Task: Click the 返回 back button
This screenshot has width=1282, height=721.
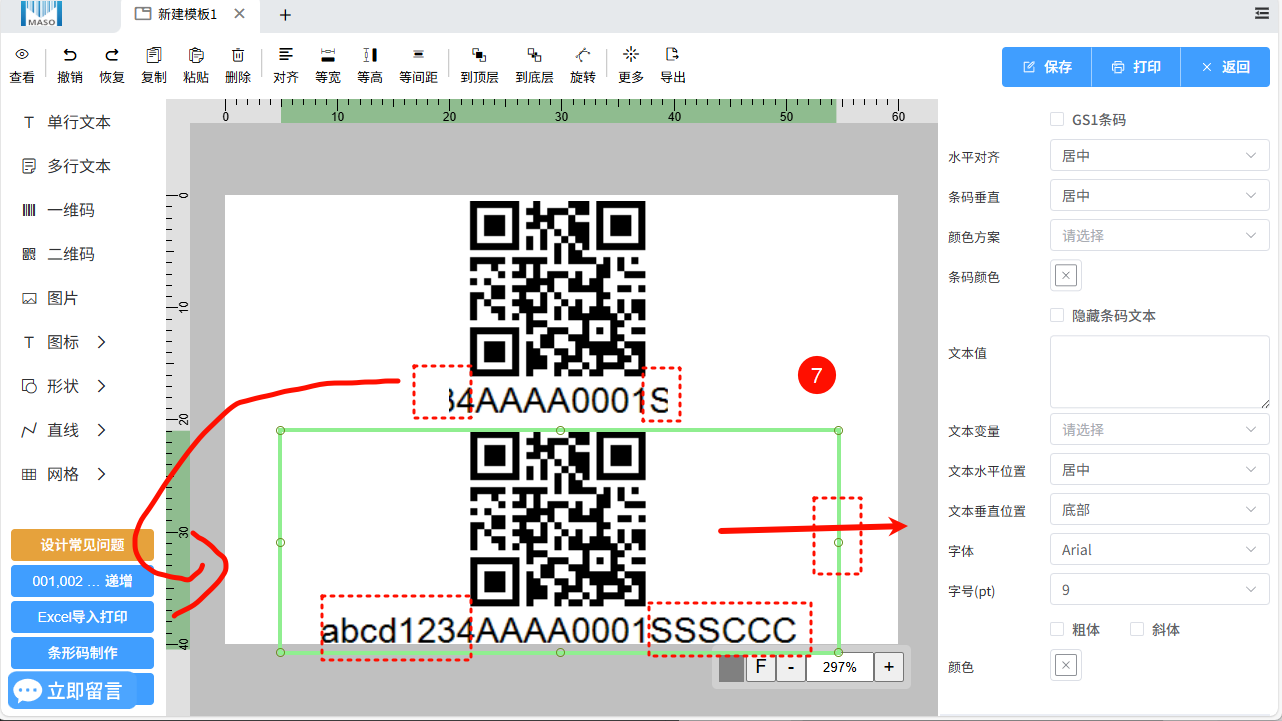Action: [x=1225, y=67]
